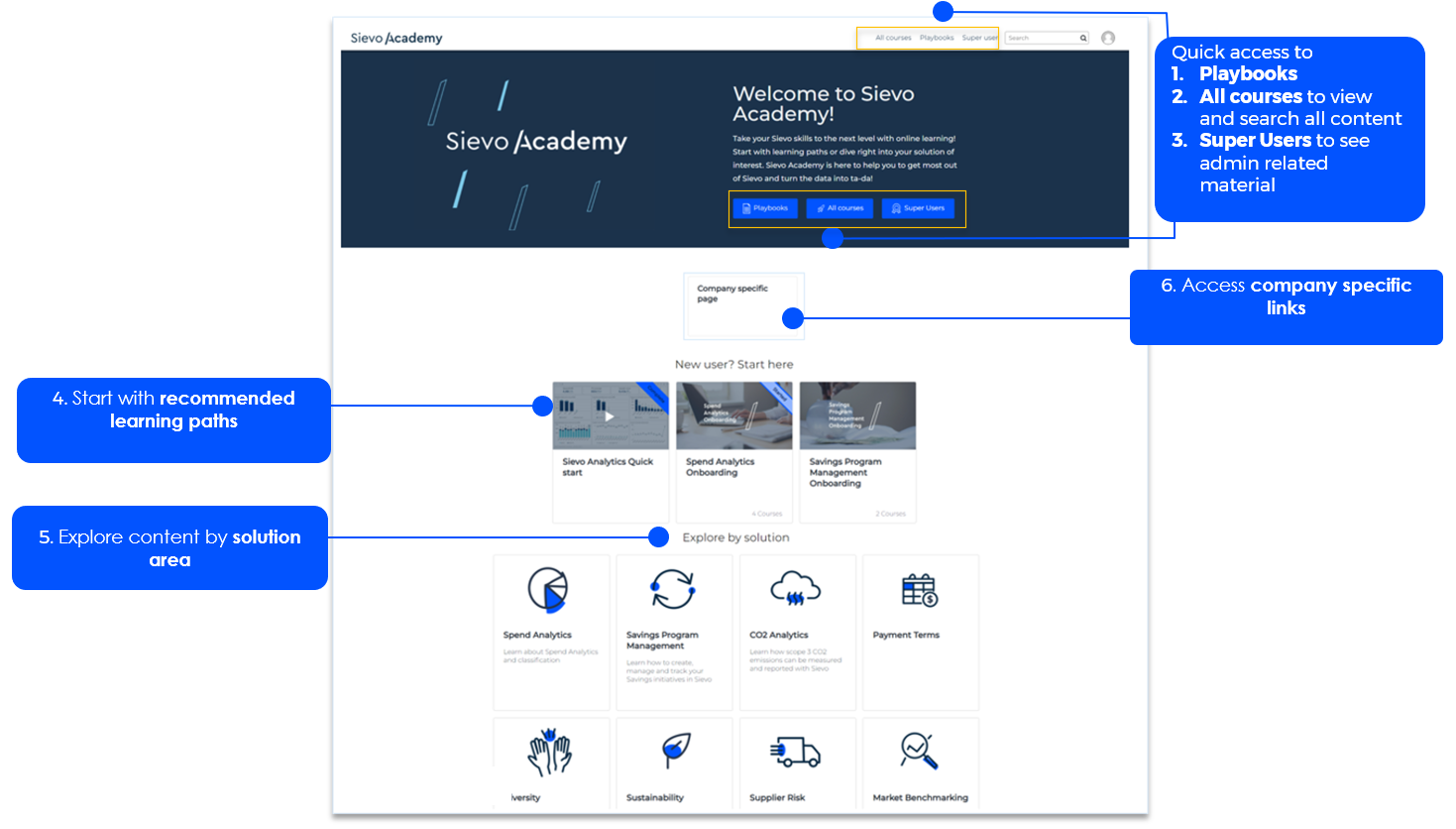Click the blue Playbooks button in banner
Image resolution: width=1456 pixels, height=829 pixels.
click(765, 208)
